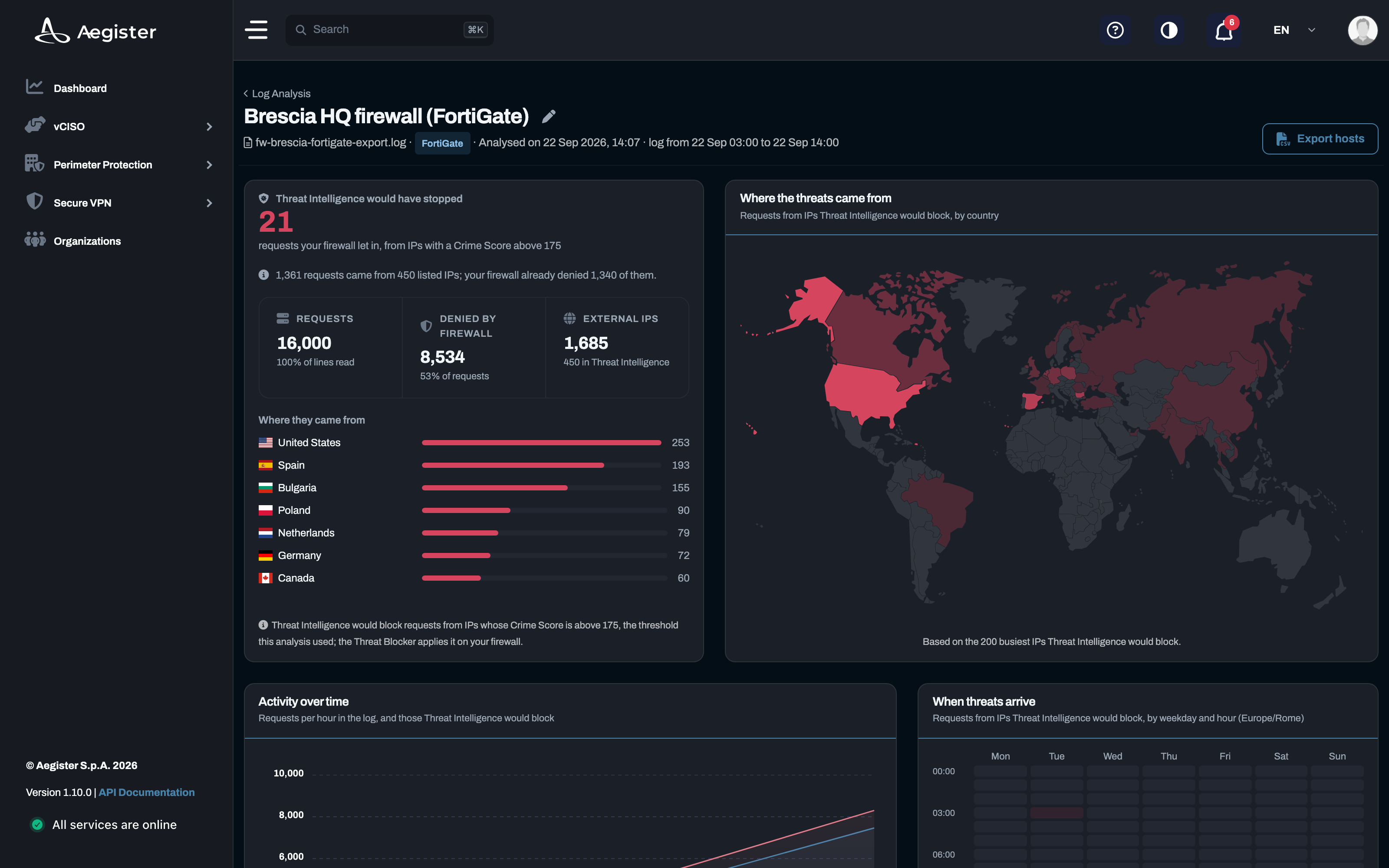Click the Bulgaria row in country list

(474, 488)
